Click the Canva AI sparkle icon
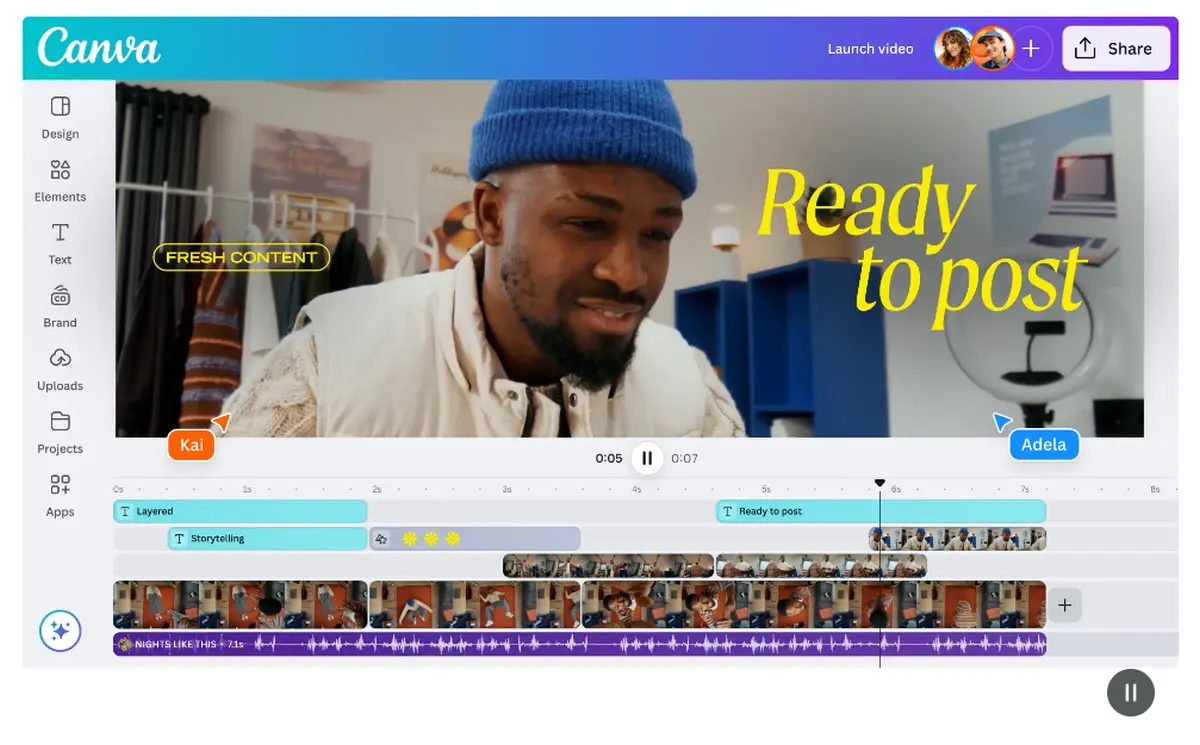This screenshot has height=745, width=1200. tap(59, 631)
